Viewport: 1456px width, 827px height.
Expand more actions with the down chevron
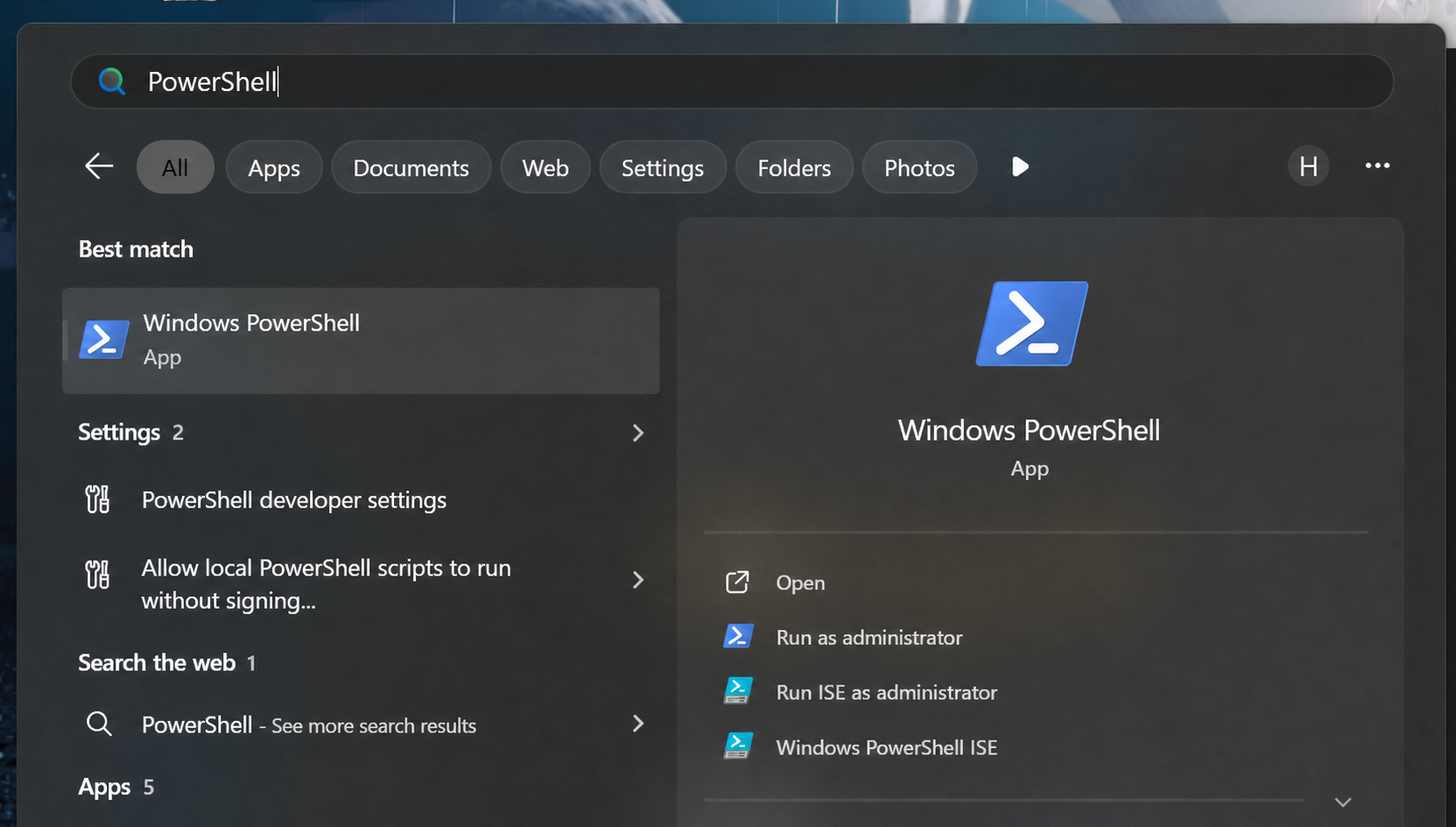(1343, 802)
